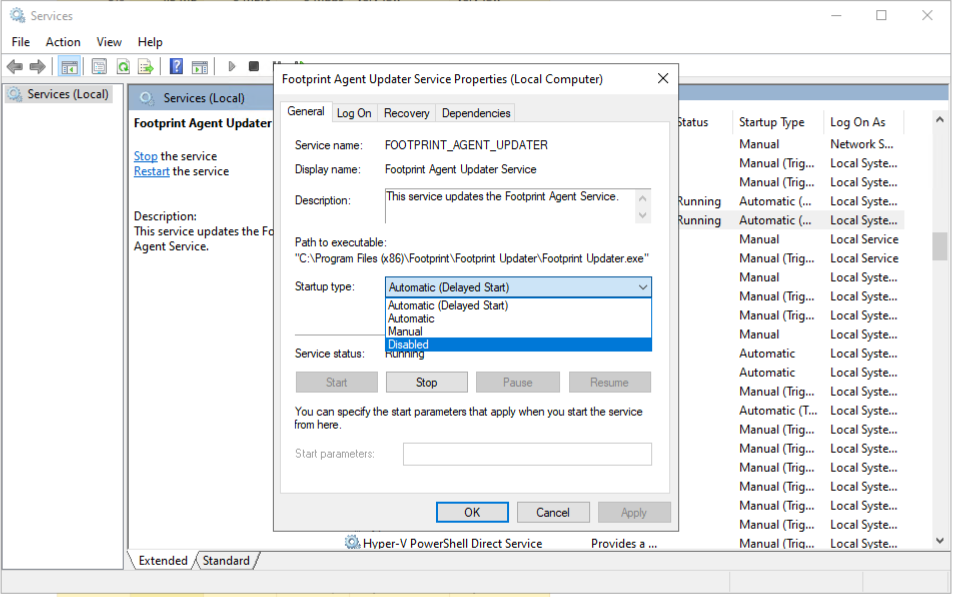Switch to the Recovery tab
This screenshot has width=954, height=597.
click(x=406, y=113)
